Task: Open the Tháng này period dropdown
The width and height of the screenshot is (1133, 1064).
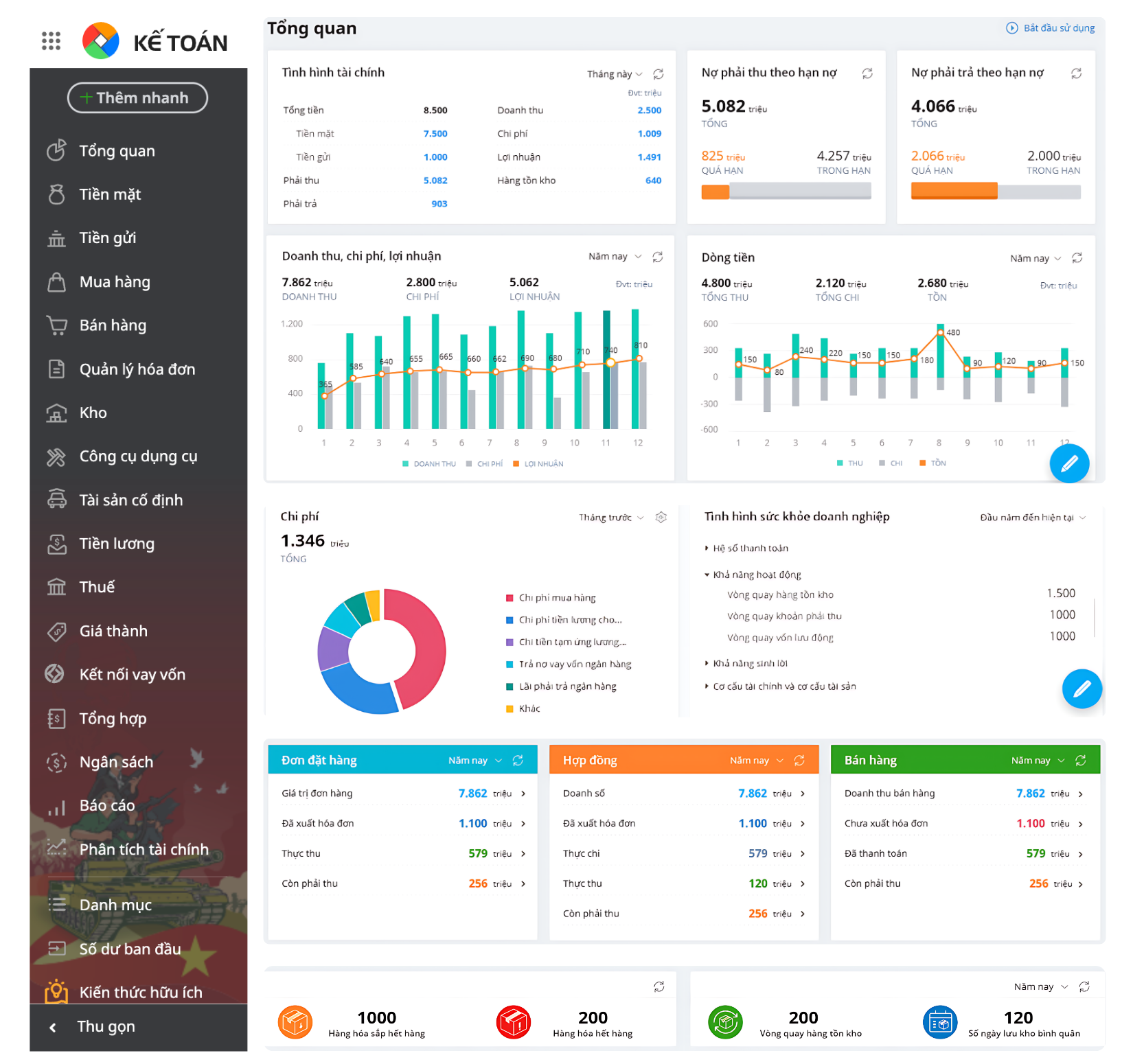Action: (x=615, y=74)
